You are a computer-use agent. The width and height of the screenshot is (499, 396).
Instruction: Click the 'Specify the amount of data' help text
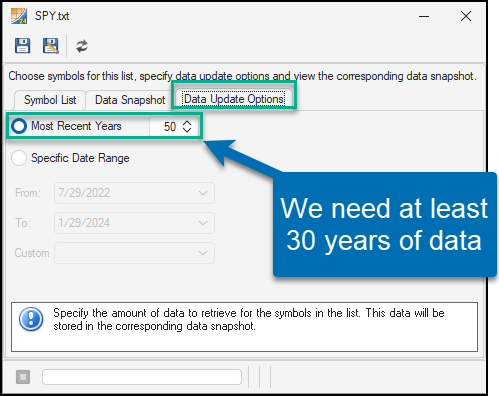coord(249,320)
